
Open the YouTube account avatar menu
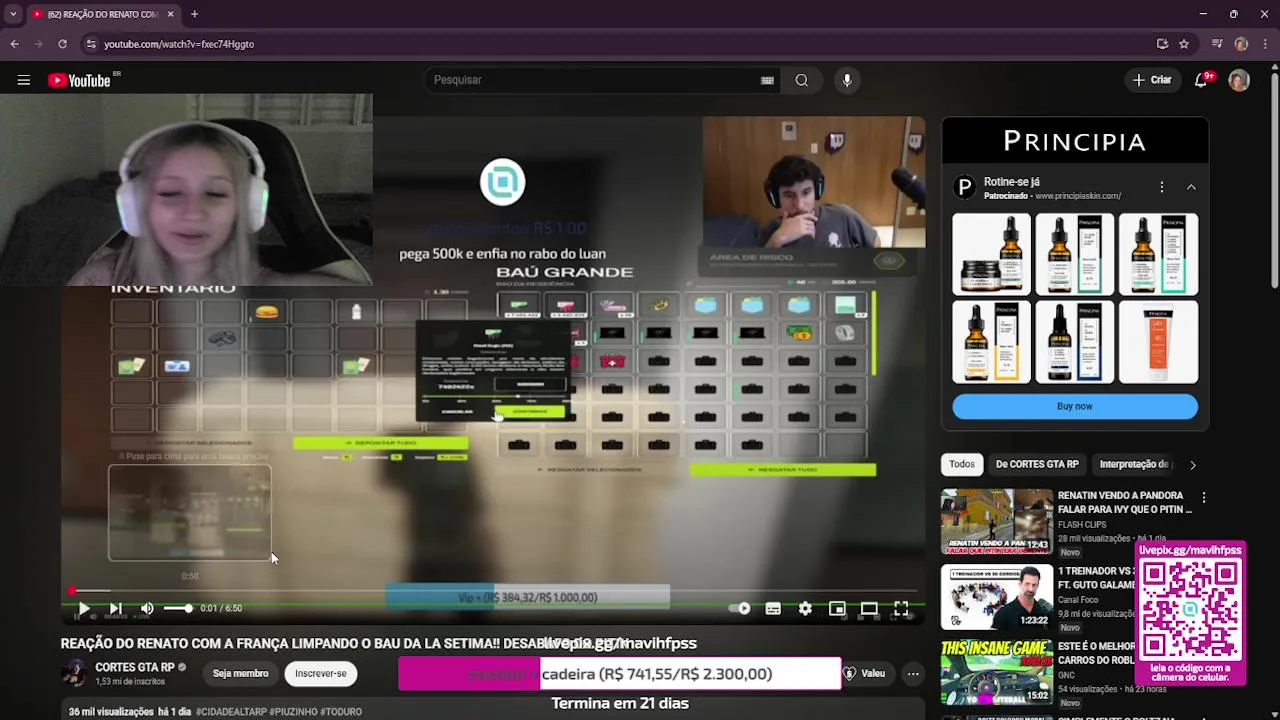coord(1239,80)
